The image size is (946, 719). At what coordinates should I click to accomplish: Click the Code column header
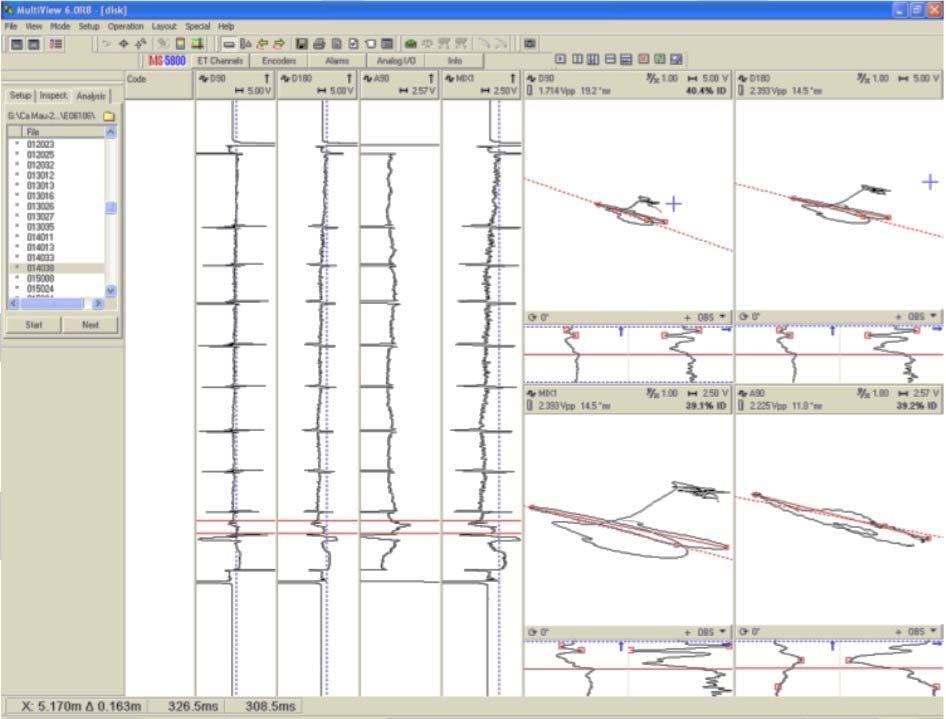(159, 84)
